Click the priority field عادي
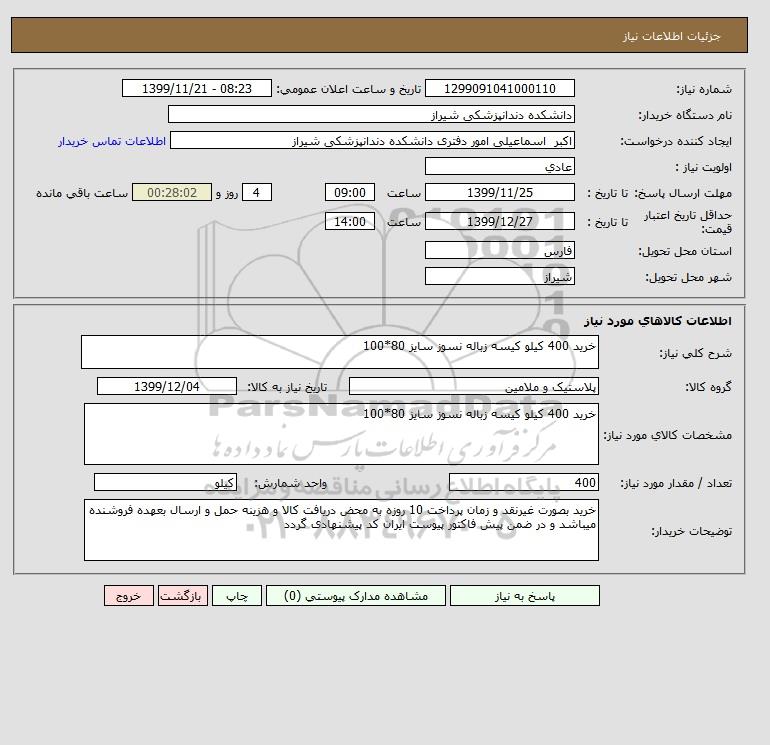The image size is (770, 745). pyautogui.click(x=499, y=166)
